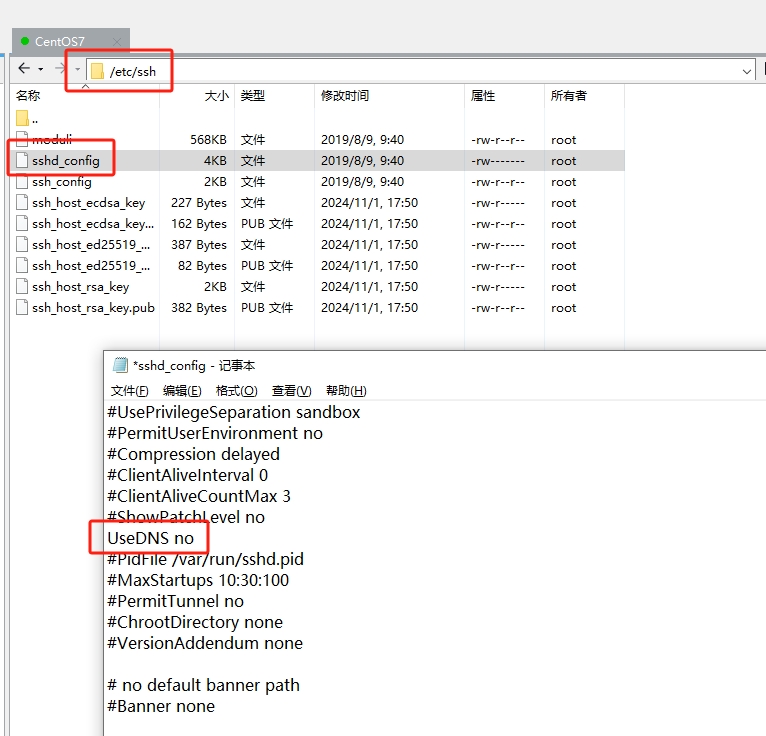
Task: Go forward with the right arrow button
Action: pos(61,68)
